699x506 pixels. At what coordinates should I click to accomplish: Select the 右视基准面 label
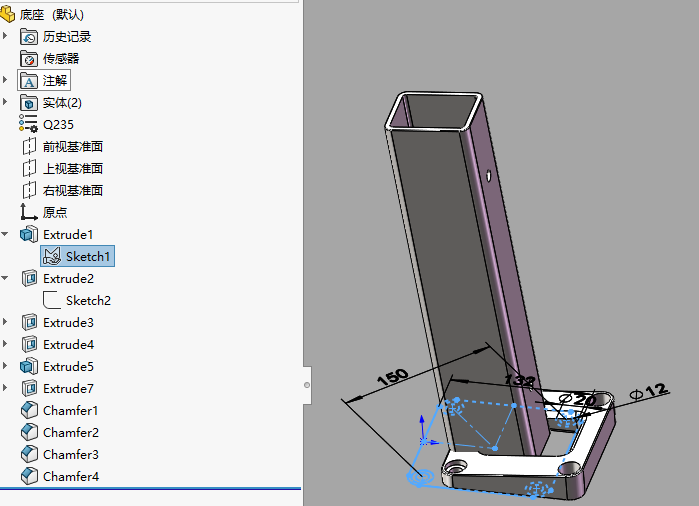[73, 190]
